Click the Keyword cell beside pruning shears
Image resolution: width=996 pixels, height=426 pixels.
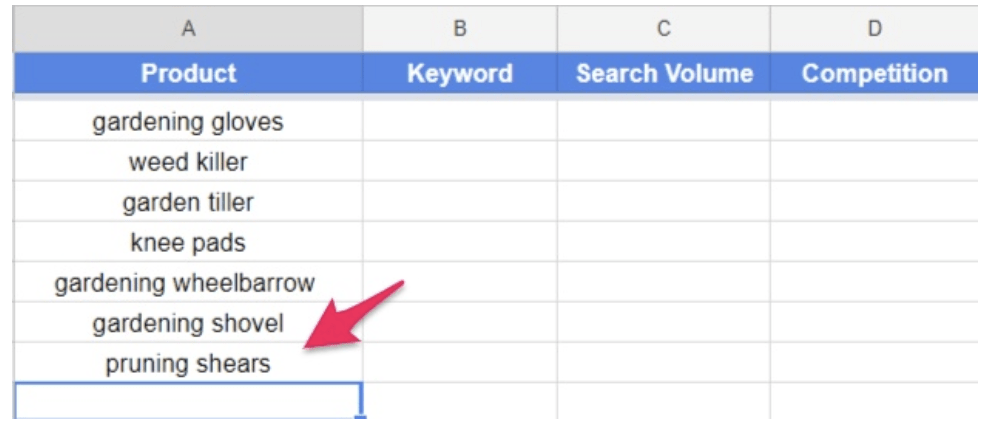point(460,364)
